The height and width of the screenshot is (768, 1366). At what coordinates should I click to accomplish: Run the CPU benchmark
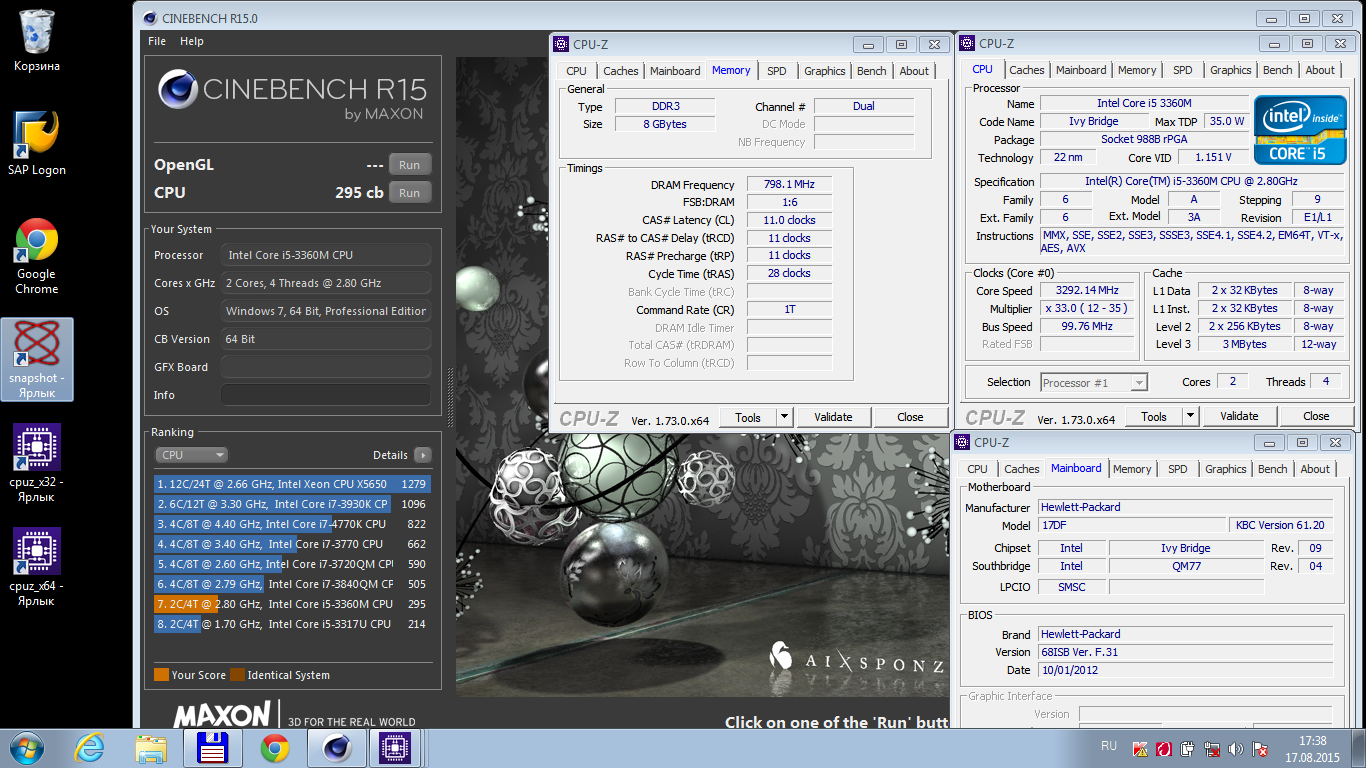tap(410, 193)
